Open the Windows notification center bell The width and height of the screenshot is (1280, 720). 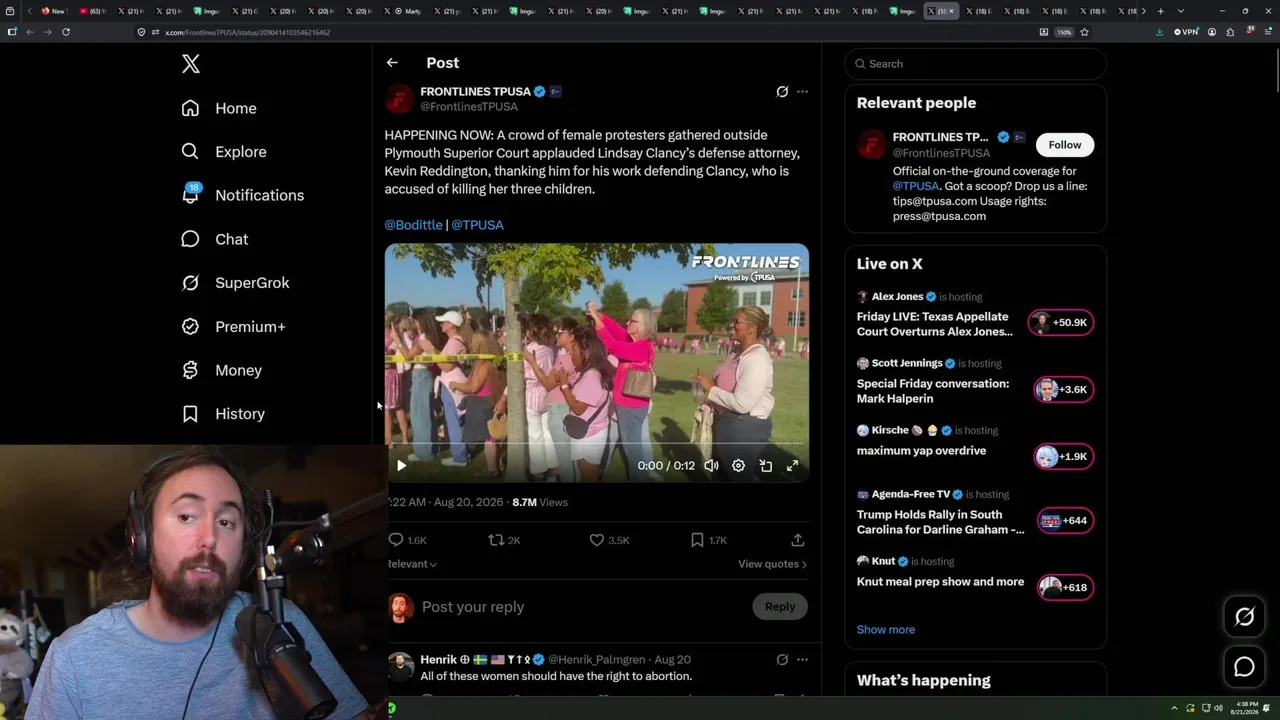pos(1267,708)
